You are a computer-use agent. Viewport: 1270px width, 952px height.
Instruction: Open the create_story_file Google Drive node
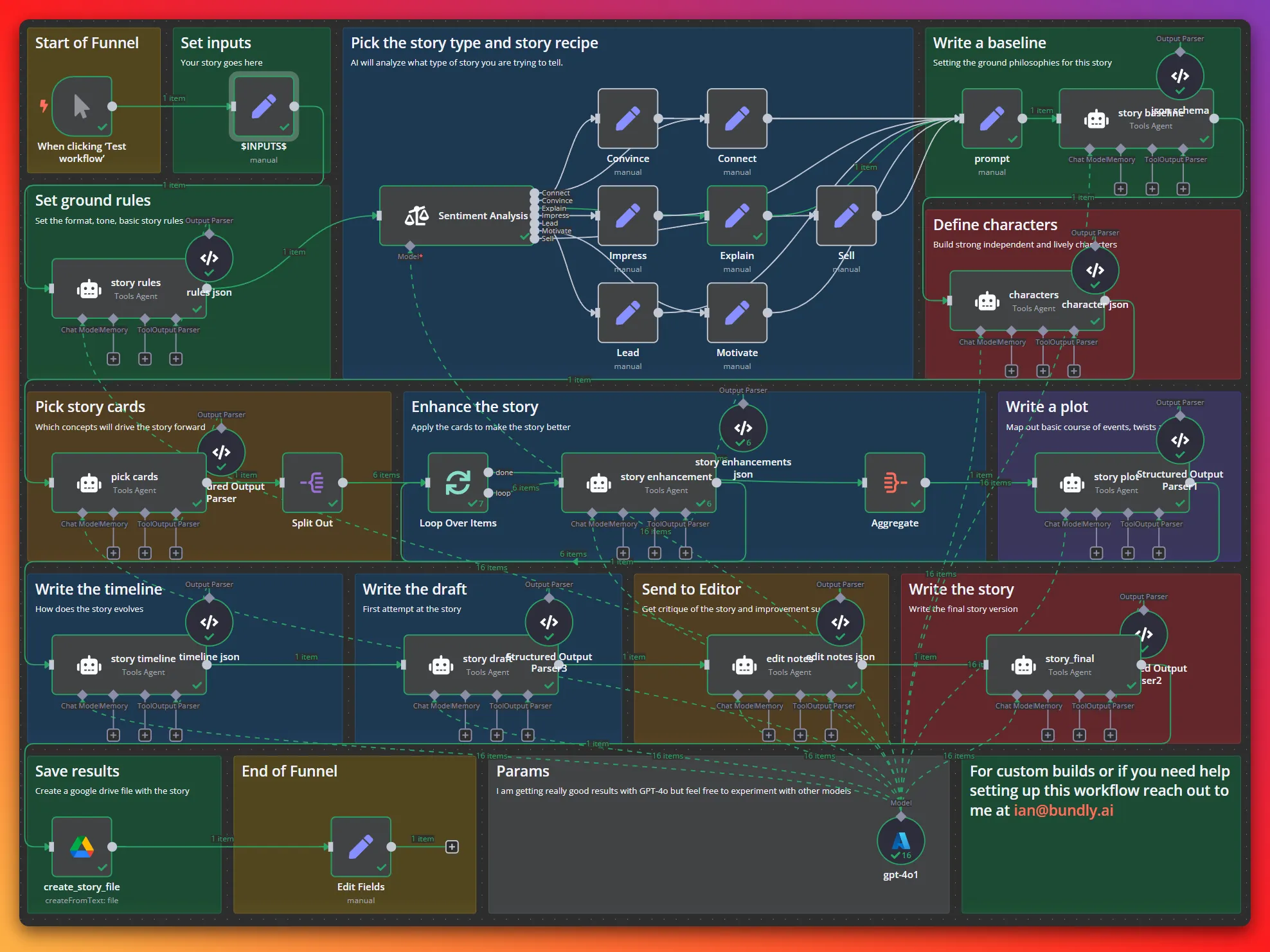pyautogui.click(x=82, y=847)
